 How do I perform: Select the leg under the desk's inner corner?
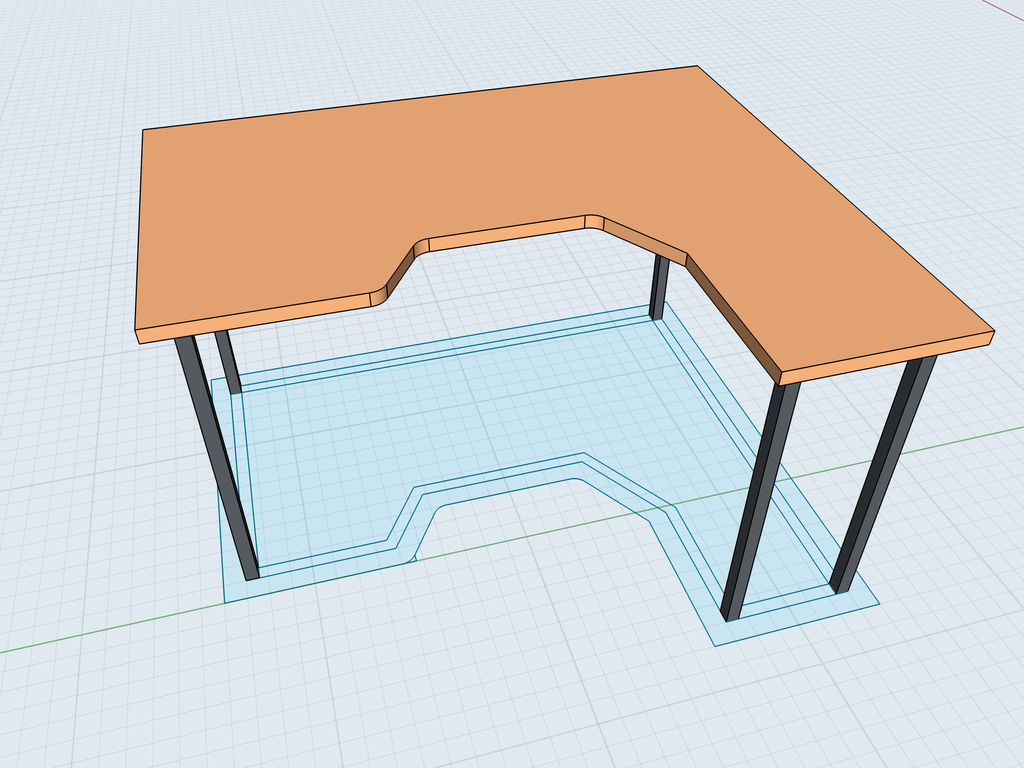660,287
